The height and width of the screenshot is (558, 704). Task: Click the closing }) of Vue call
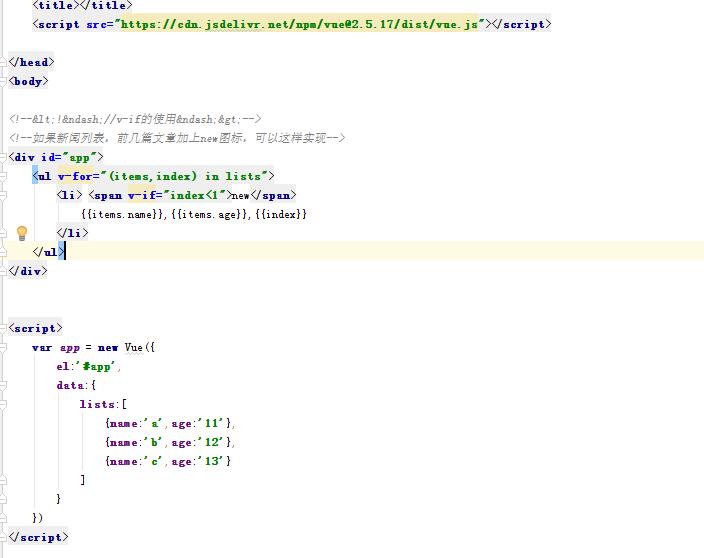pyautogui.click(x=38, y=518)
